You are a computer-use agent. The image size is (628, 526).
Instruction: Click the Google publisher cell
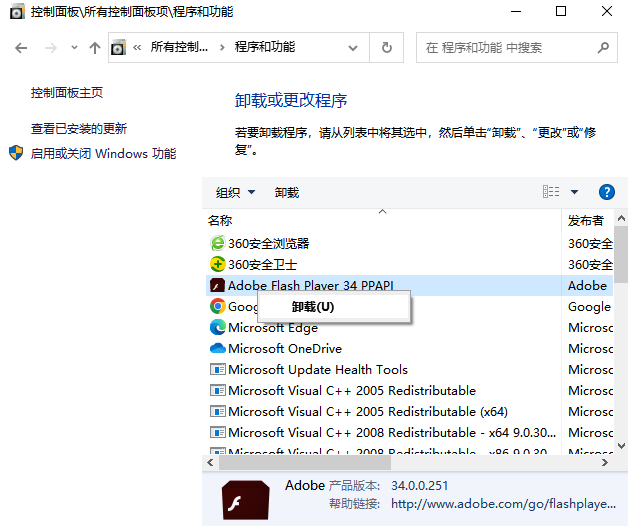point(590,307)
